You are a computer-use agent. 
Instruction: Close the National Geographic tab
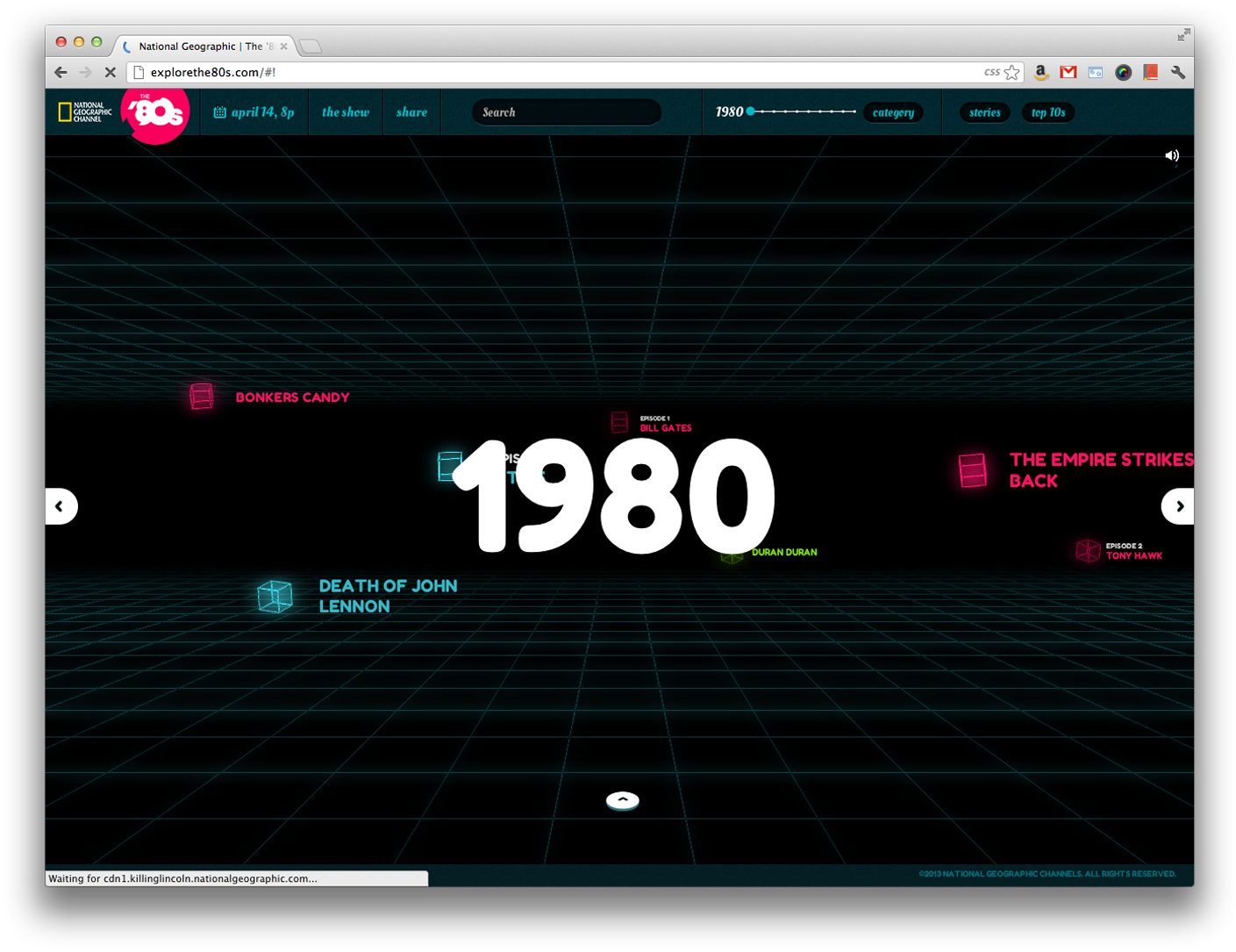click(283, 47)
